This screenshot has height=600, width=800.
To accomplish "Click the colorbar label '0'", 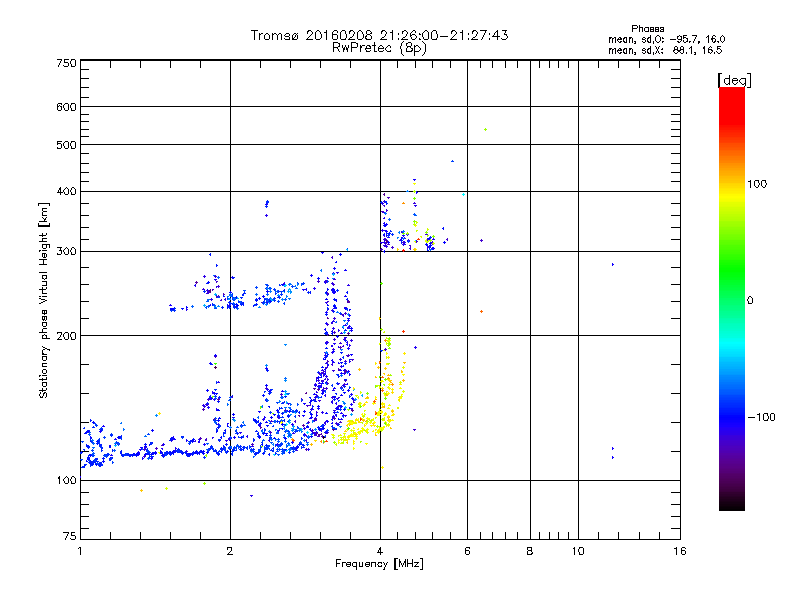I will [x=750, y=301].
